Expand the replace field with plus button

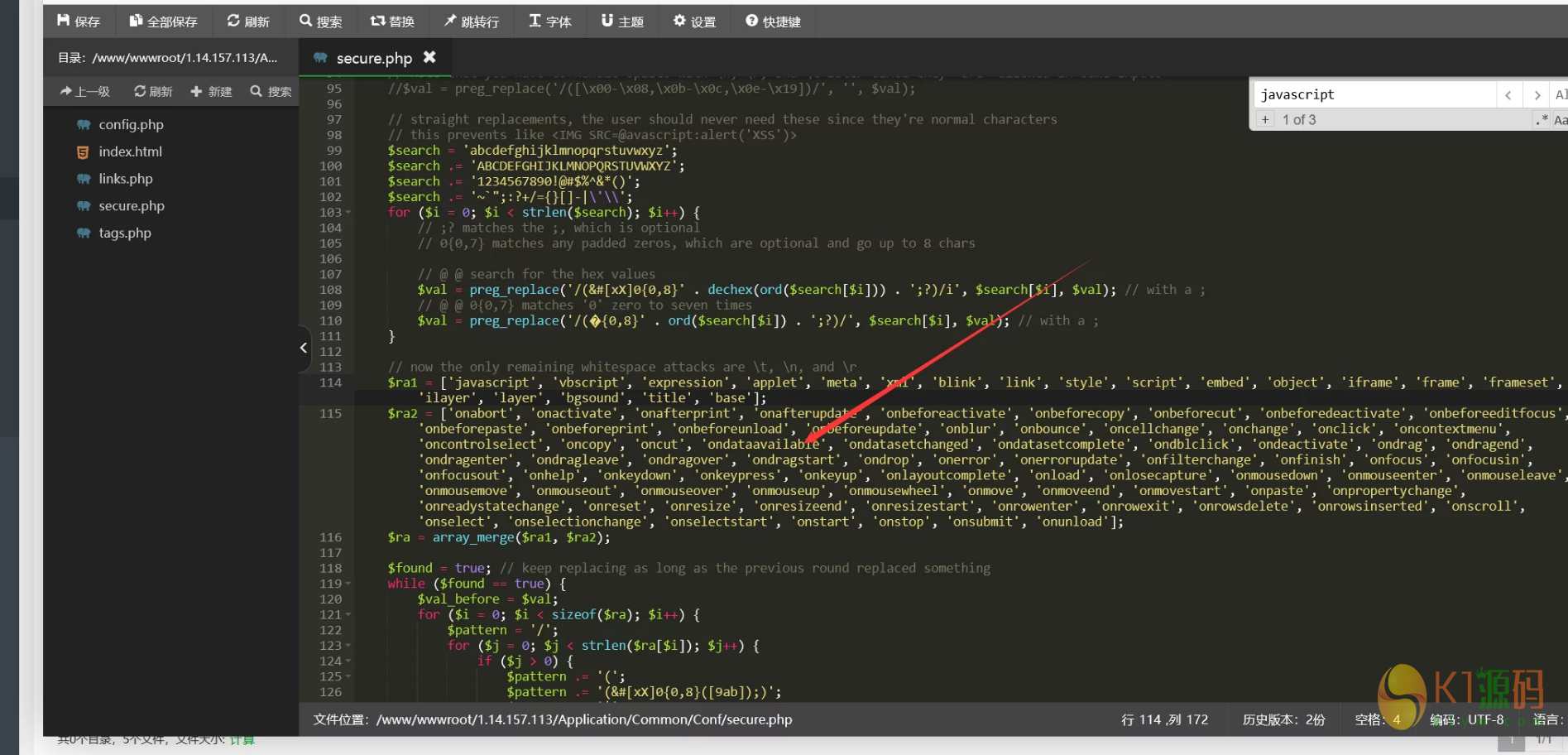(x=1264, y=120)
